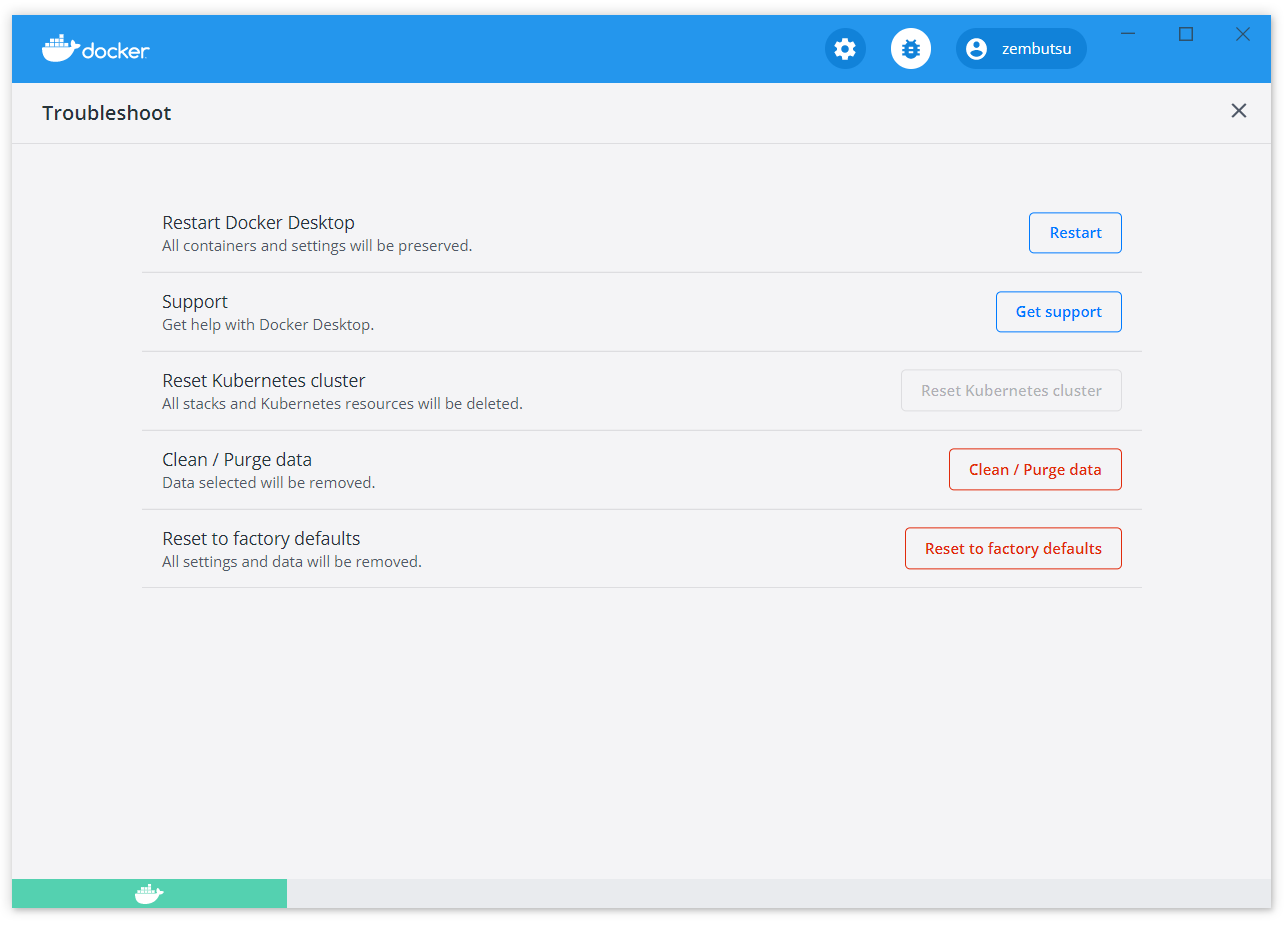Click 'All containers and settings will be preserved.' text
The width and height of the screenshot is (1286, 925).
pos(317,246)
